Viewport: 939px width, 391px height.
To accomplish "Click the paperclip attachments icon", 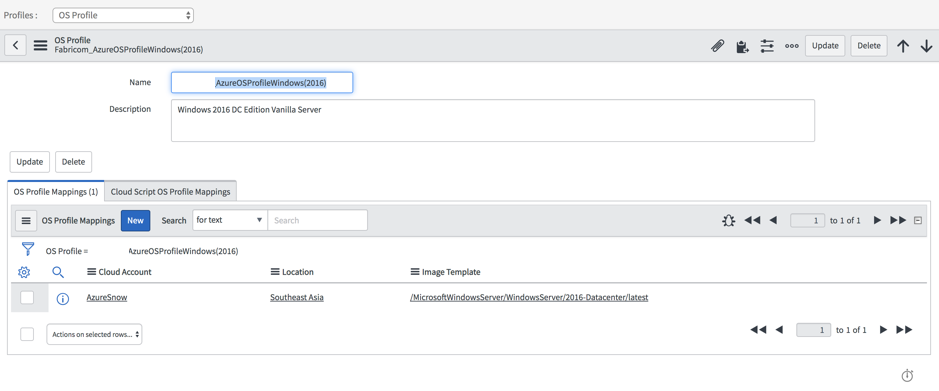I will coord(717,46).
